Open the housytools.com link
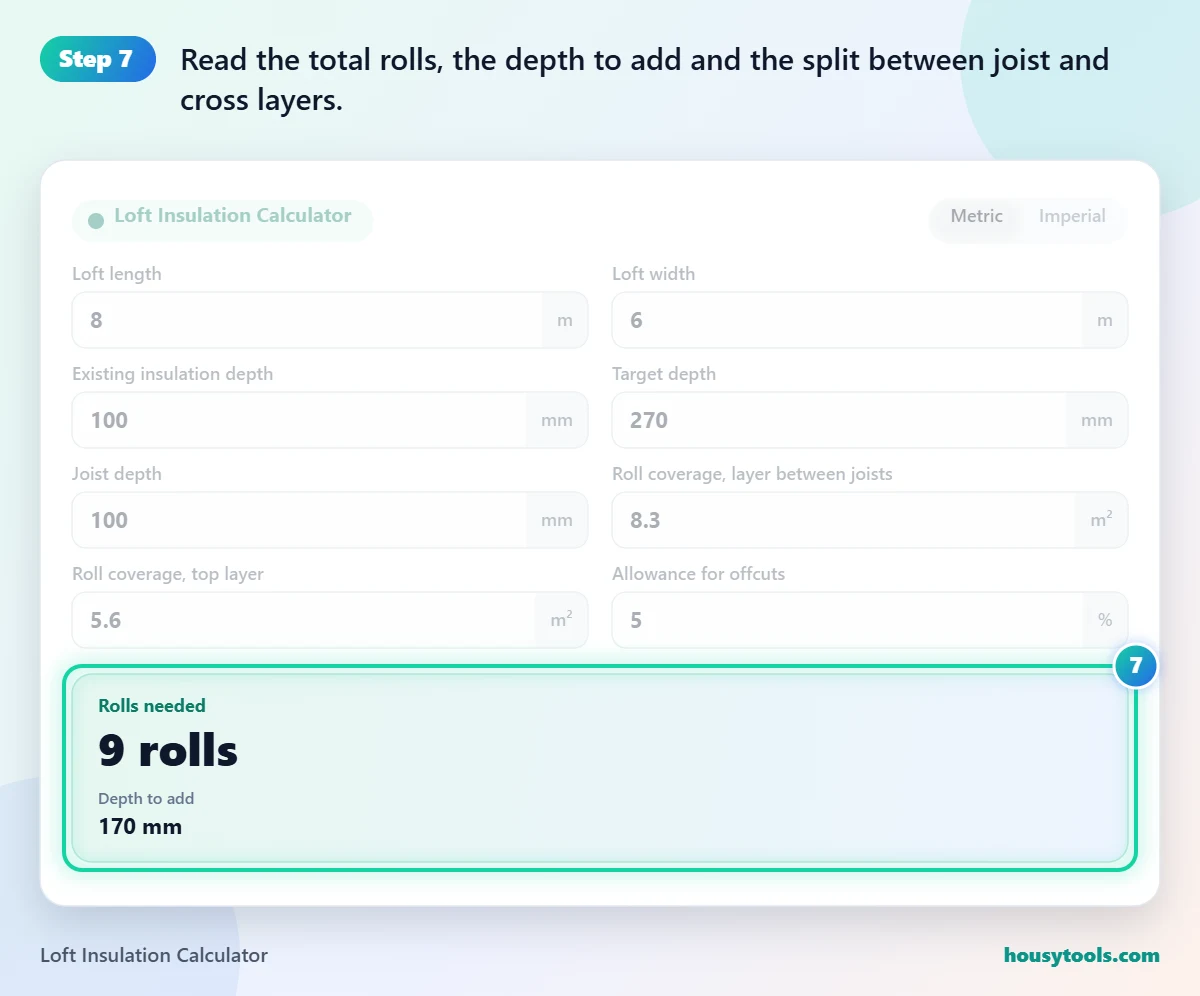This screenshot has height=996, width=1200. [1081, 955]
